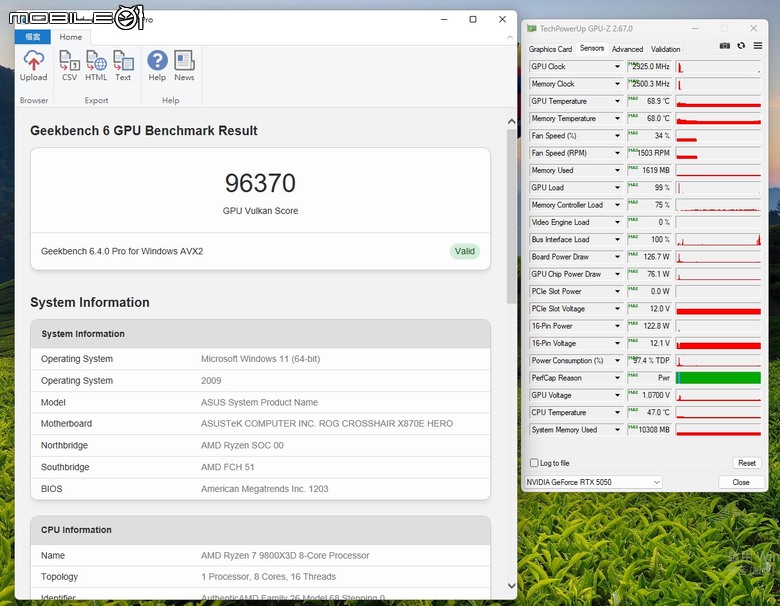This screenshot has height=606, width=780.
Task: Open Memory Used sensor dropdown
Action: (617, 170)
